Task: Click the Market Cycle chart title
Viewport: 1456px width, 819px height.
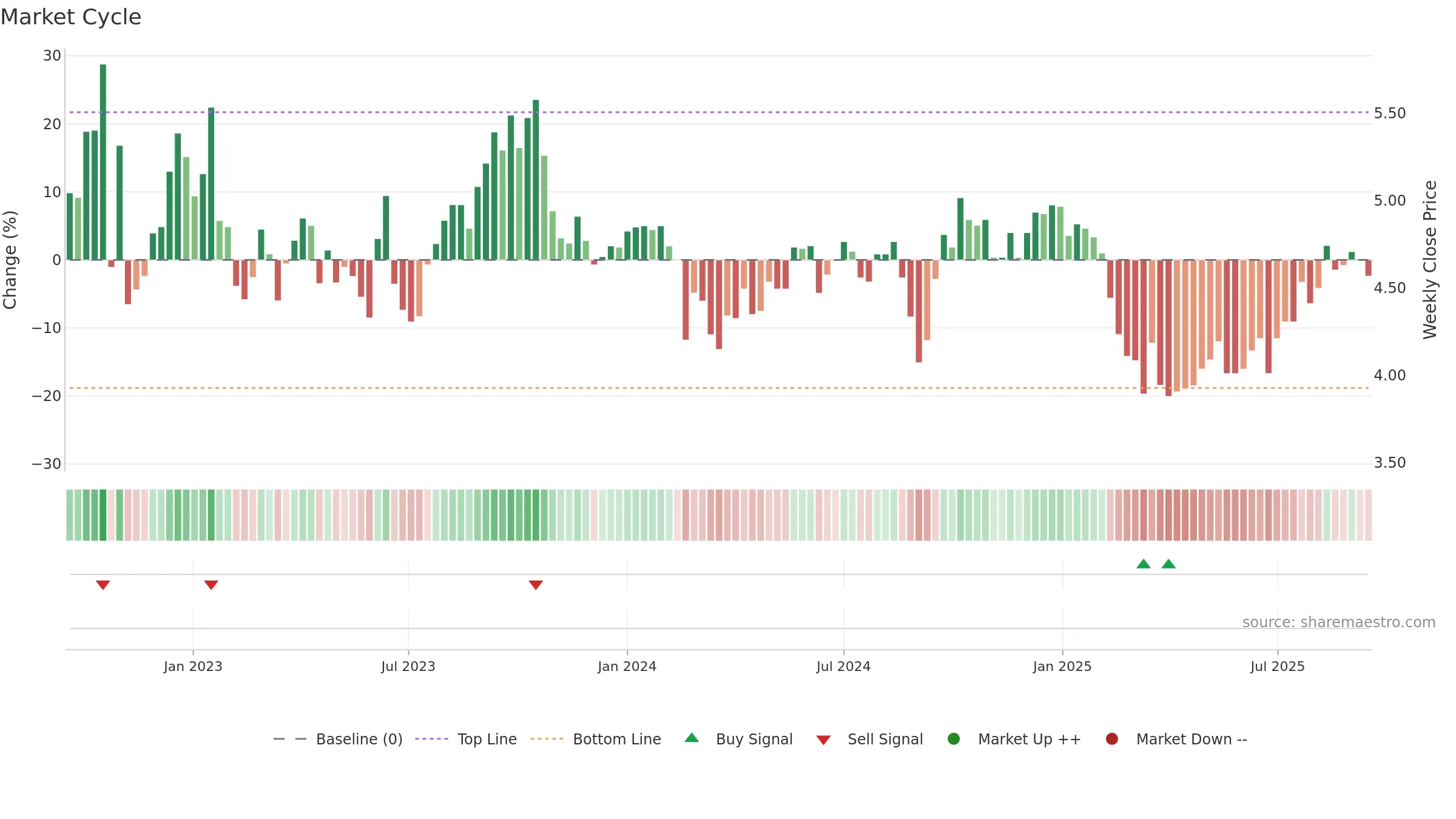Action: (71, 17)
